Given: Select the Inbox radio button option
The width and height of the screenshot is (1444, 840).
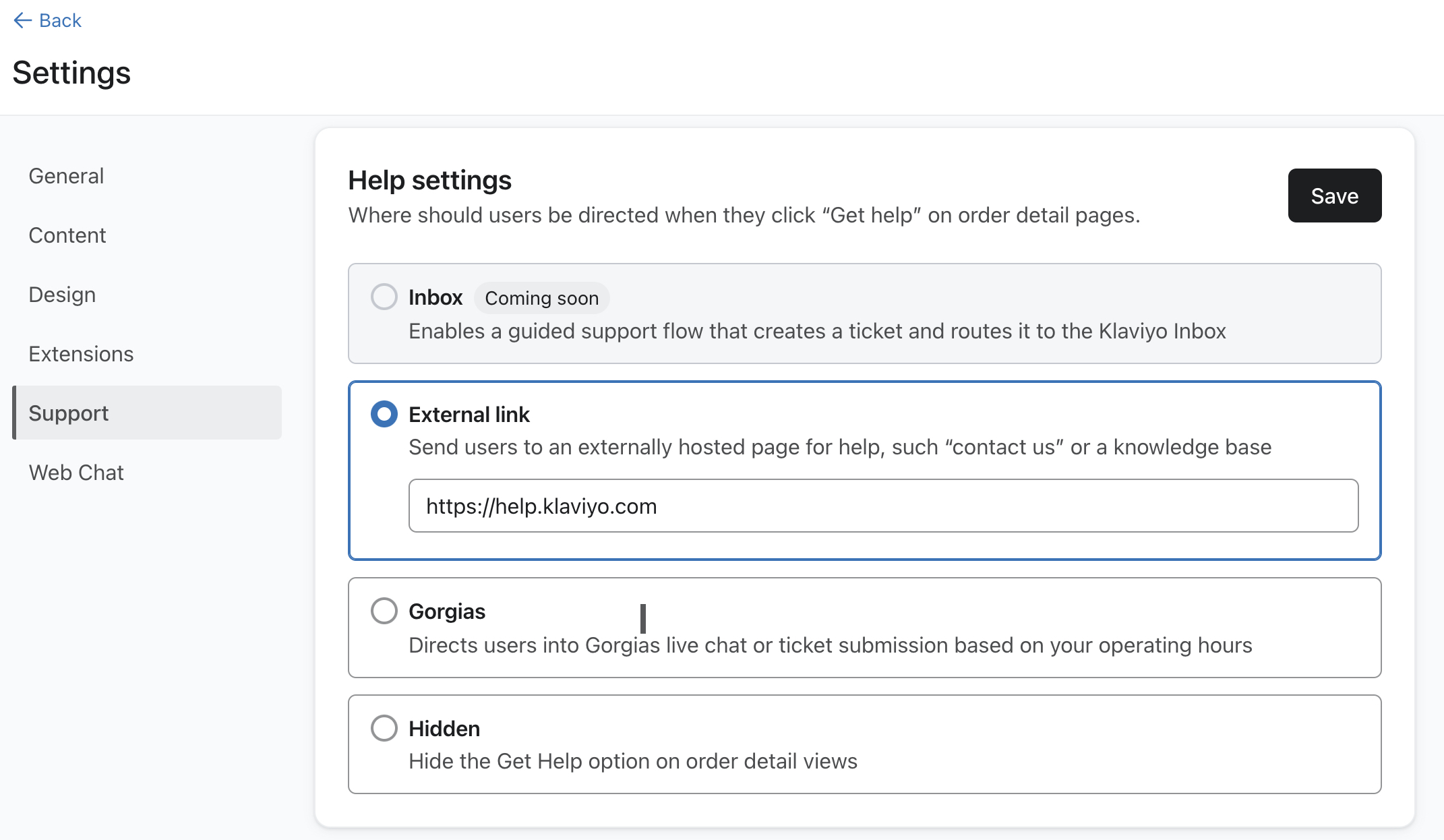Looking at the screenshot, I should tap(384, 298).
